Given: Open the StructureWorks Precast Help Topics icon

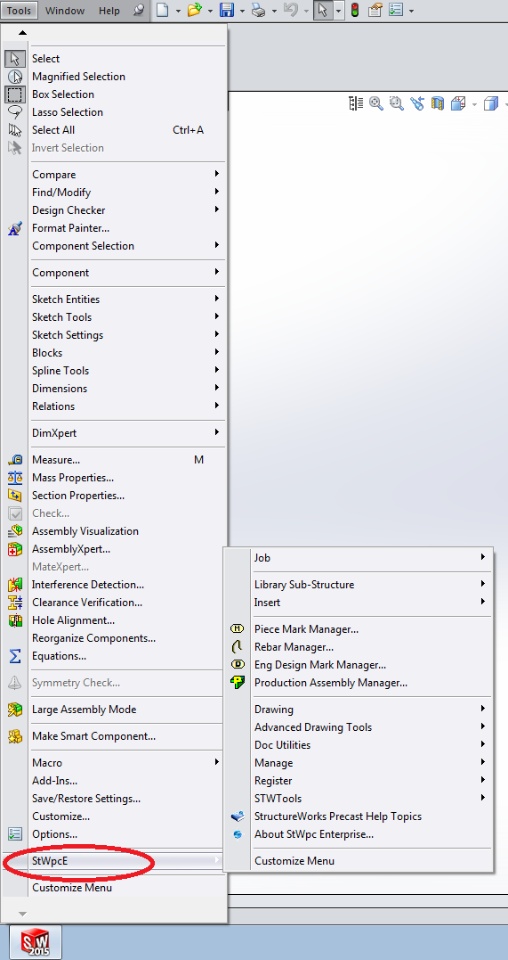Looking at the screenshot, I should click(x=237, y=816).
